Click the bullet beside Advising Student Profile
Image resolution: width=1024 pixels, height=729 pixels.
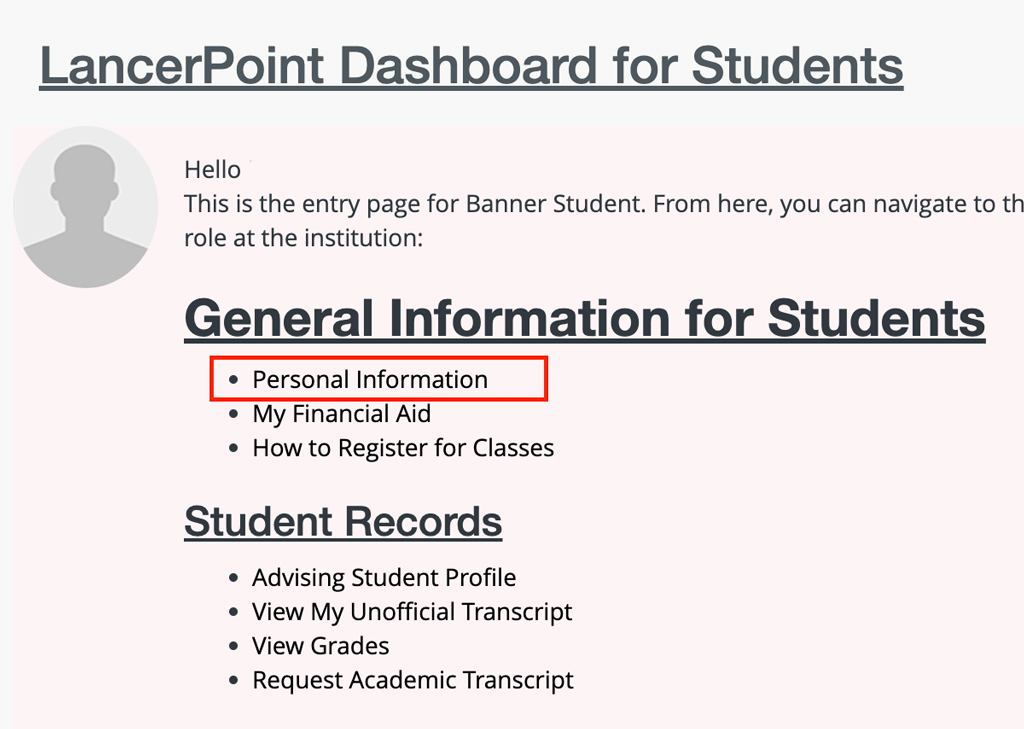(234, 579)
